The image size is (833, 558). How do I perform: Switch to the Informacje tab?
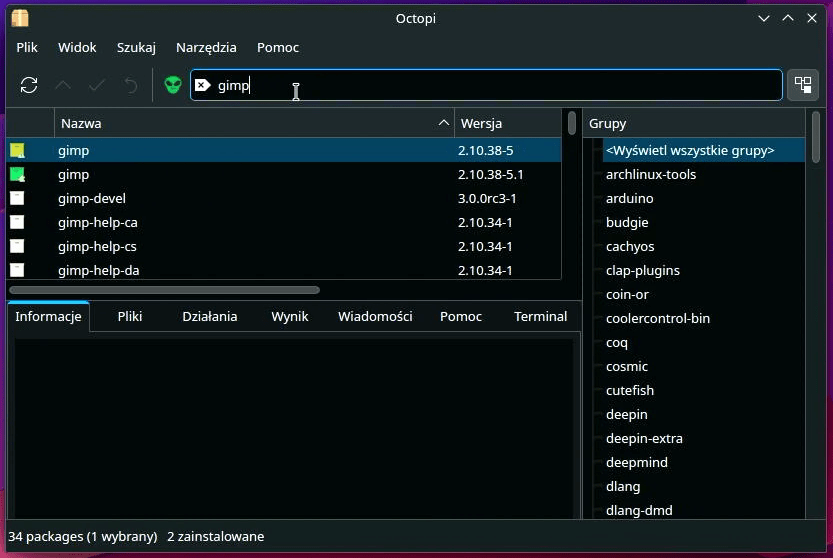click(48, 317)
